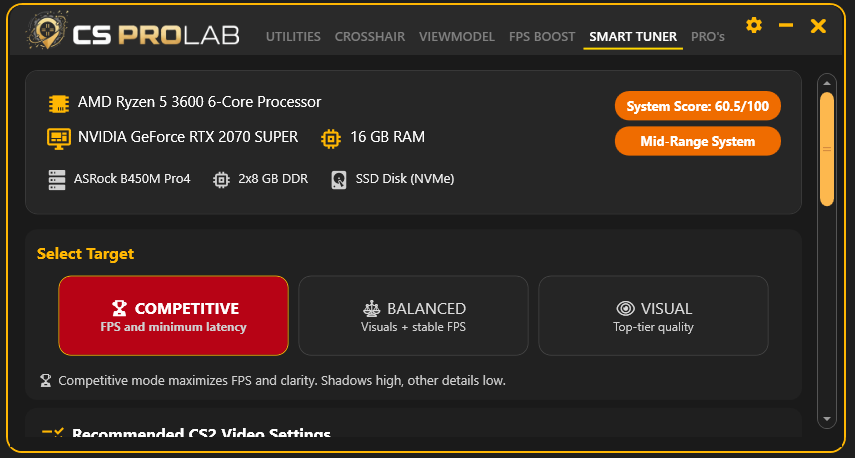Click the Mid-Range System button
The height and width of the screenshot is (458, 855).
pyautogui.click(x=697, y=141)
